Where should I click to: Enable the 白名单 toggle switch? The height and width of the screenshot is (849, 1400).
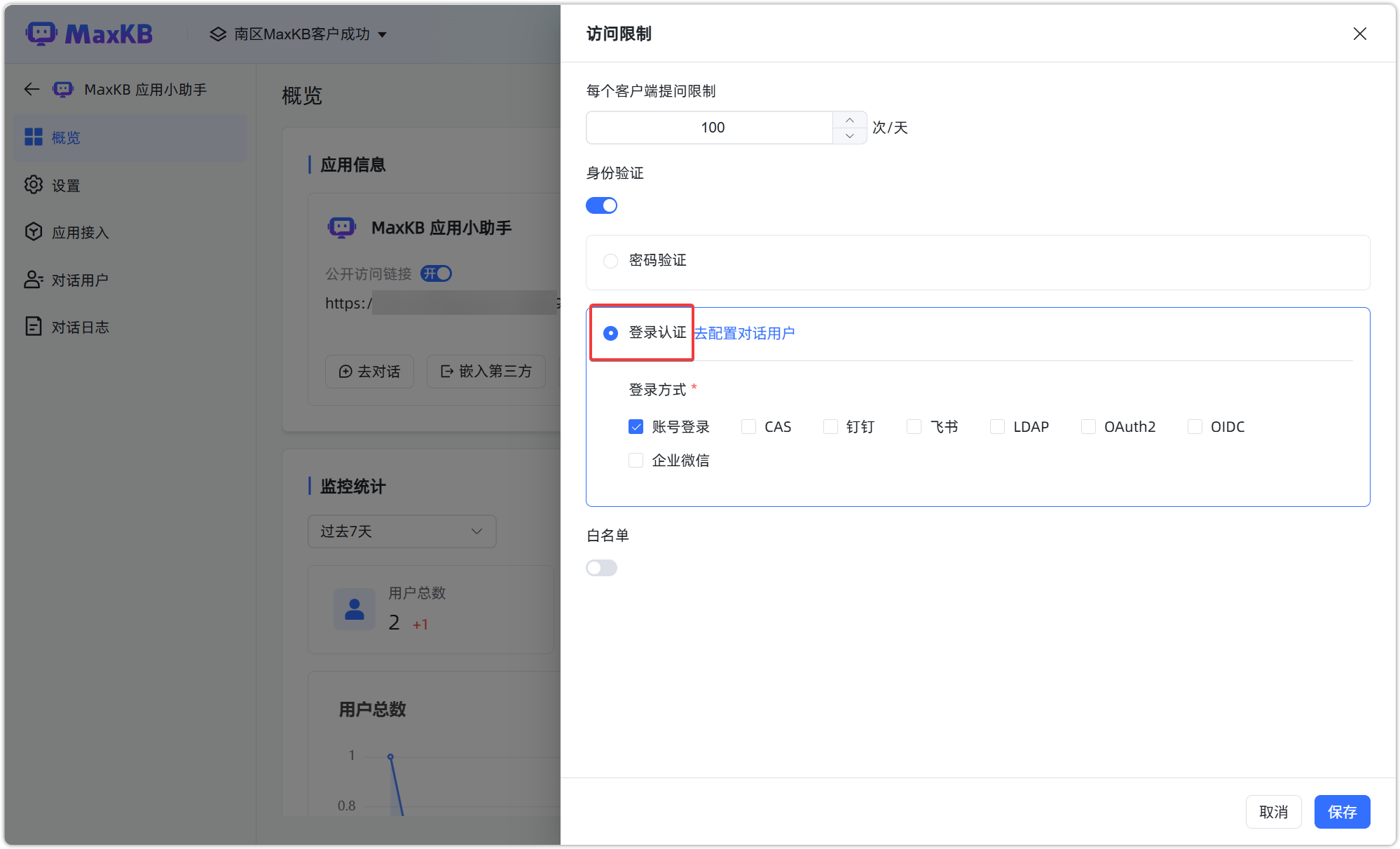click(x=601, y=568)
